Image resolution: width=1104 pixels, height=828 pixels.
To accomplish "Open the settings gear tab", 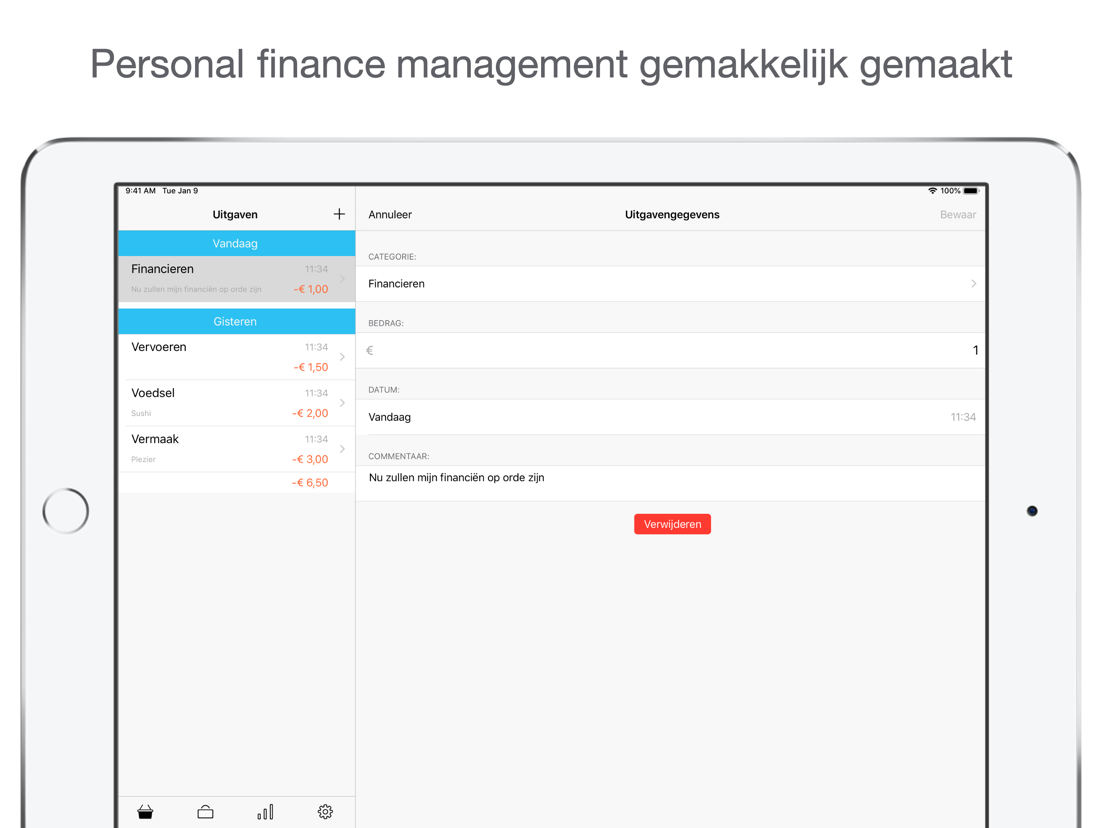I will [x=325, y=812].
